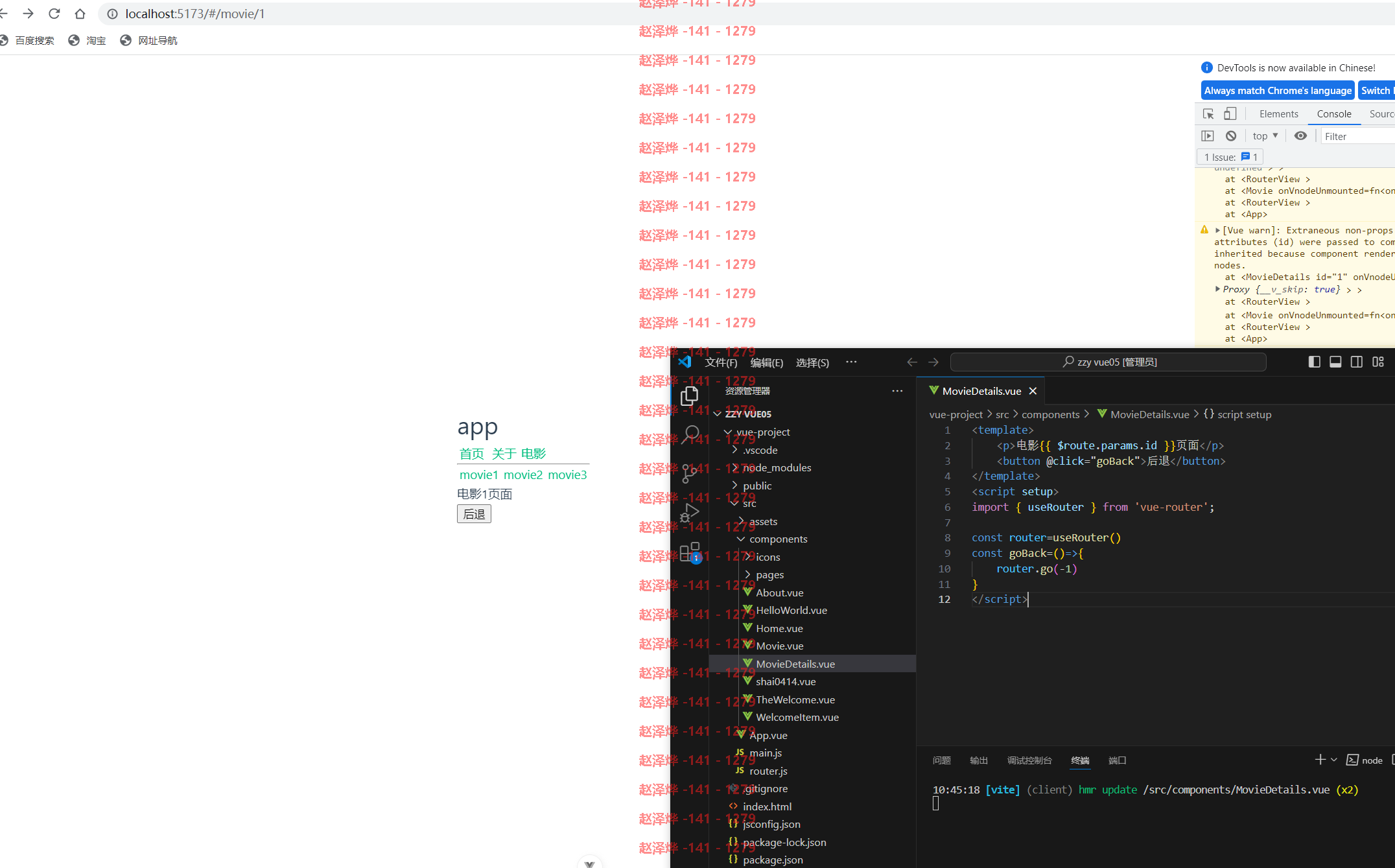This screenshot has height=868, width=1395.
Task: Open customize layout icon in VS Code
Action: 1378,362
